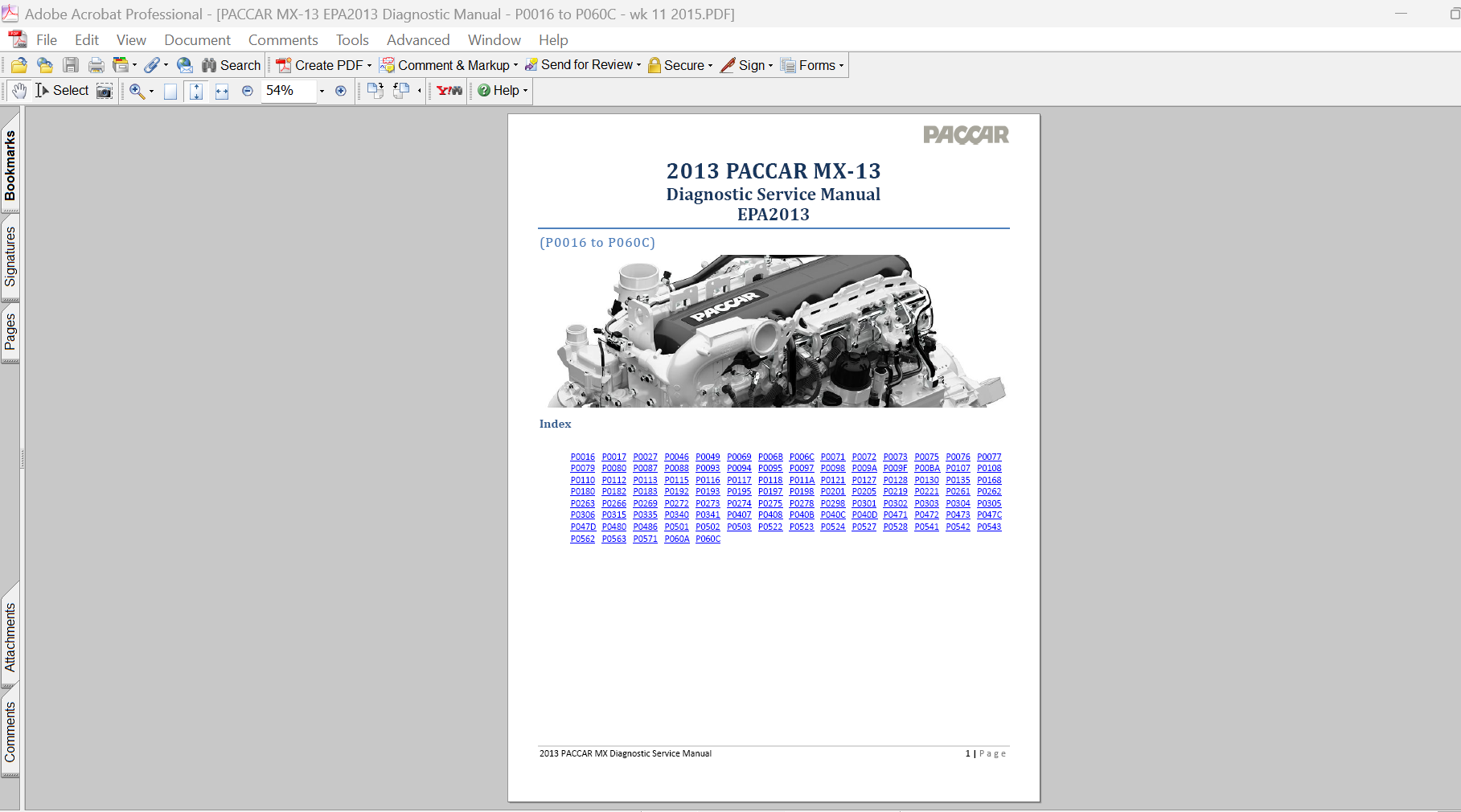Follow the P0201 index link
The height and width of the screenshot is (812, 1461).
tap(833, 491)
